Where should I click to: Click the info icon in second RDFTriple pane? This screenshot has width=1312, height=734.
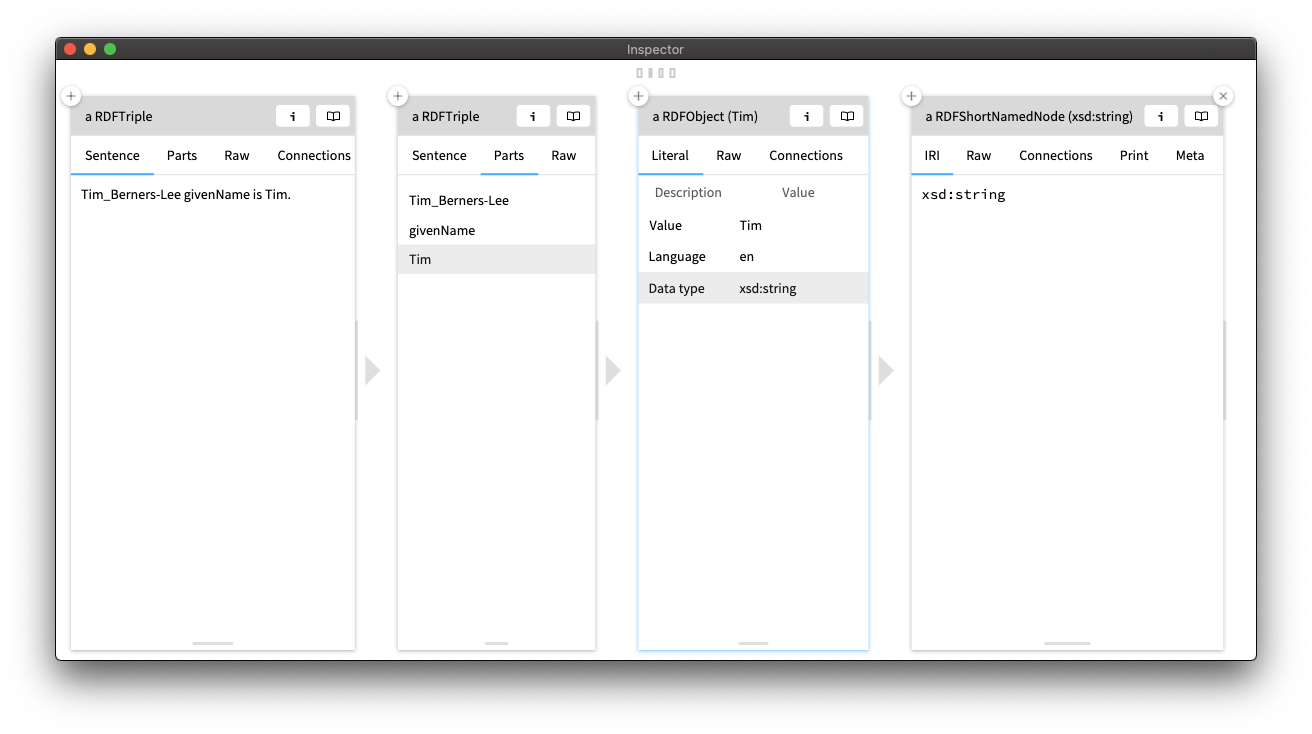click(x=533, y=116)
